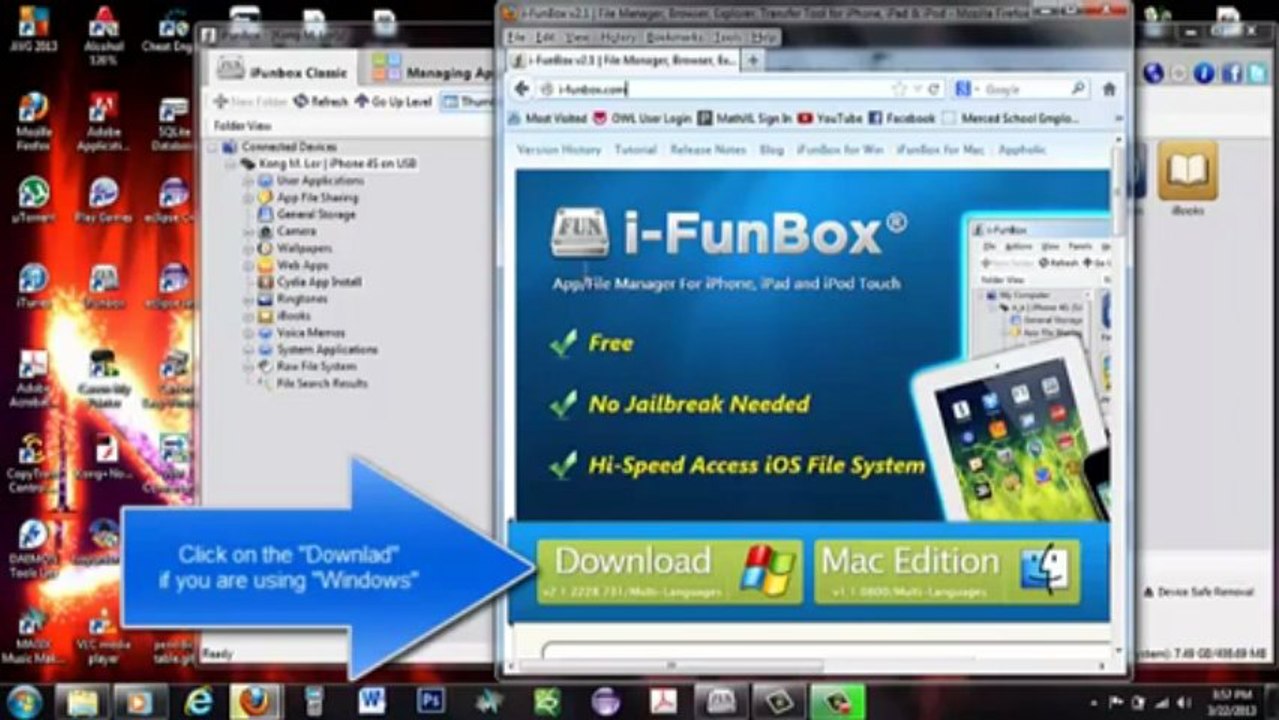The width and height of the screenshot is (1279, 720).
Task: Click Refresh in the iFunbox toolbar
Action: click(x=321, y=102)
